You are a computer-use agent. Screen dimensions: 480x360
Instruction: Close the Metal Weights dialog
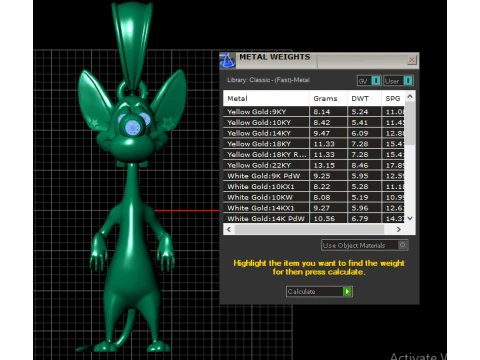412,60
